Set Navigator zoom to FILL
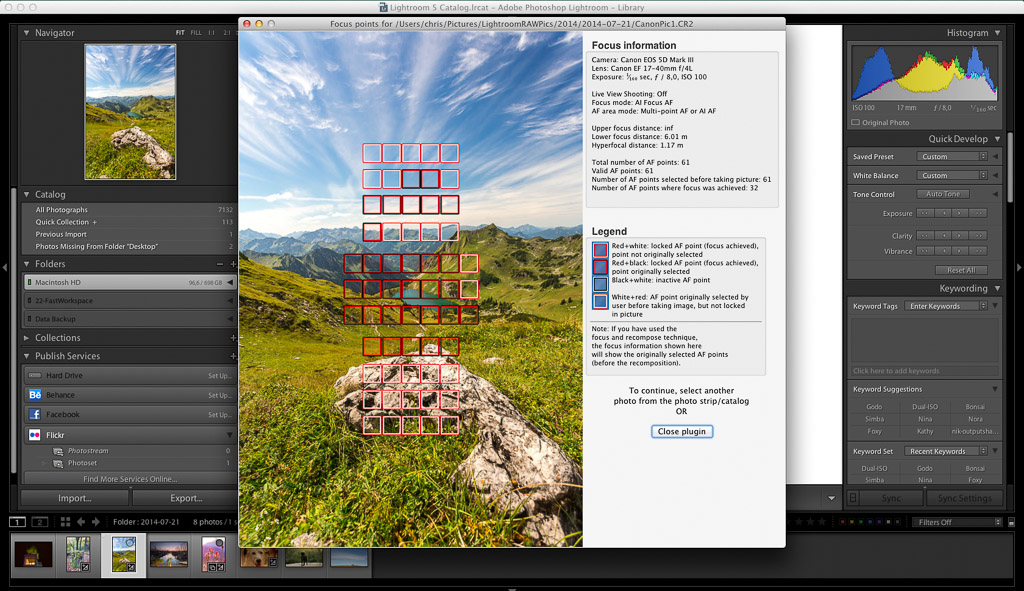This screenshot has height=591, width=1024. [x=196, y=33]
